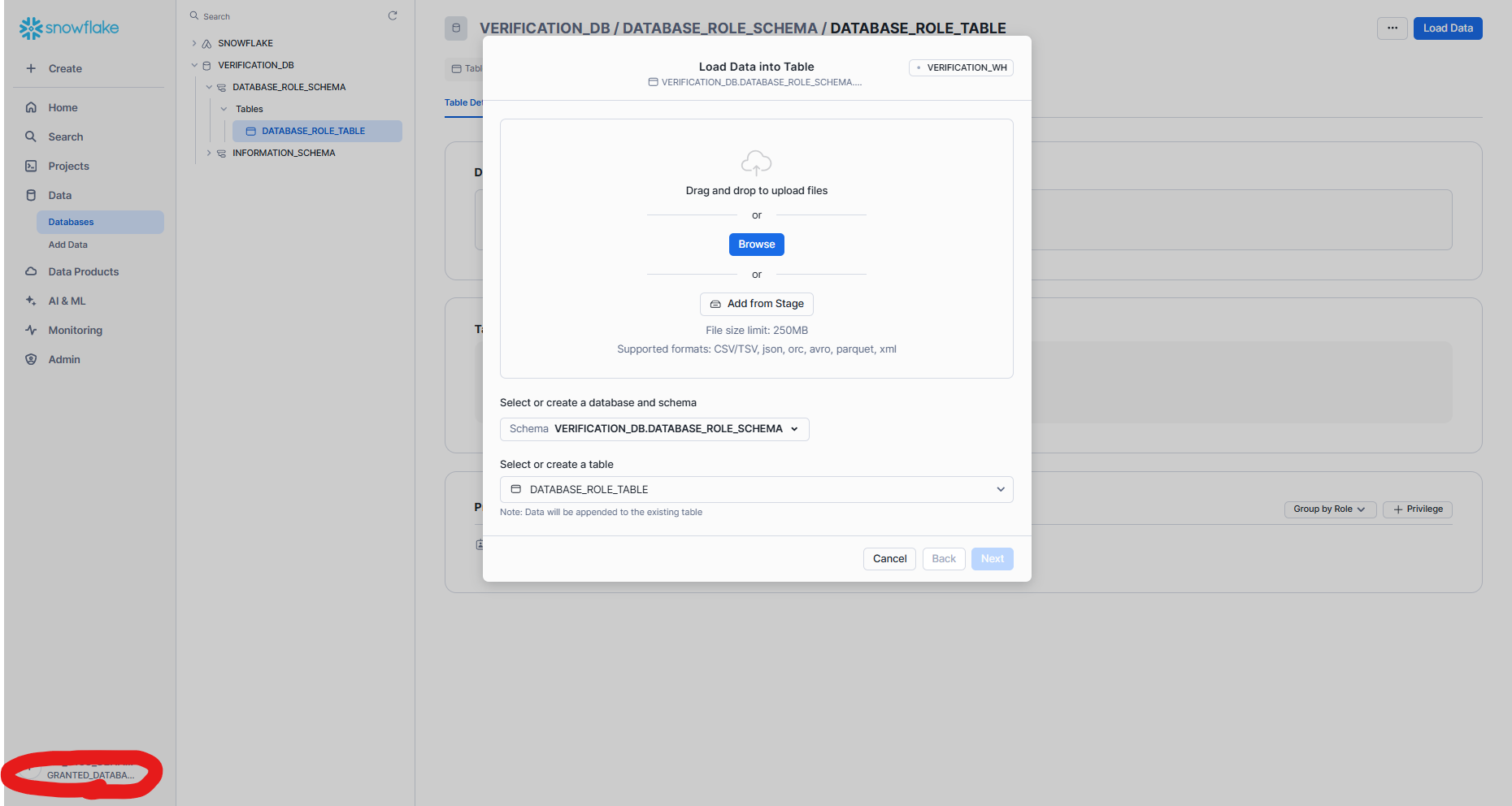The height and width of the screenshot is (806, 1512).
Task: Open the Admin menu item
Action: (x=63, y=359)
